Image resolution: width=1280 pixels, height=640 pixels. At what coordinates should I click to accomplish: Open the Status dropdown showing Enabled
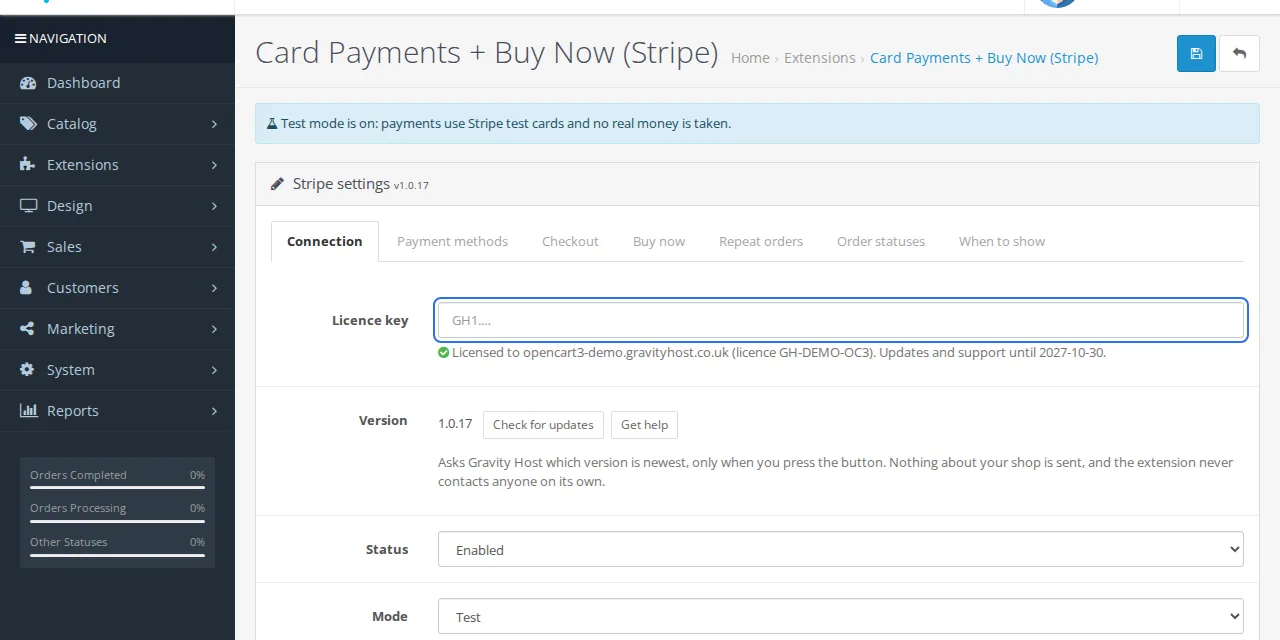click(841, 549)
